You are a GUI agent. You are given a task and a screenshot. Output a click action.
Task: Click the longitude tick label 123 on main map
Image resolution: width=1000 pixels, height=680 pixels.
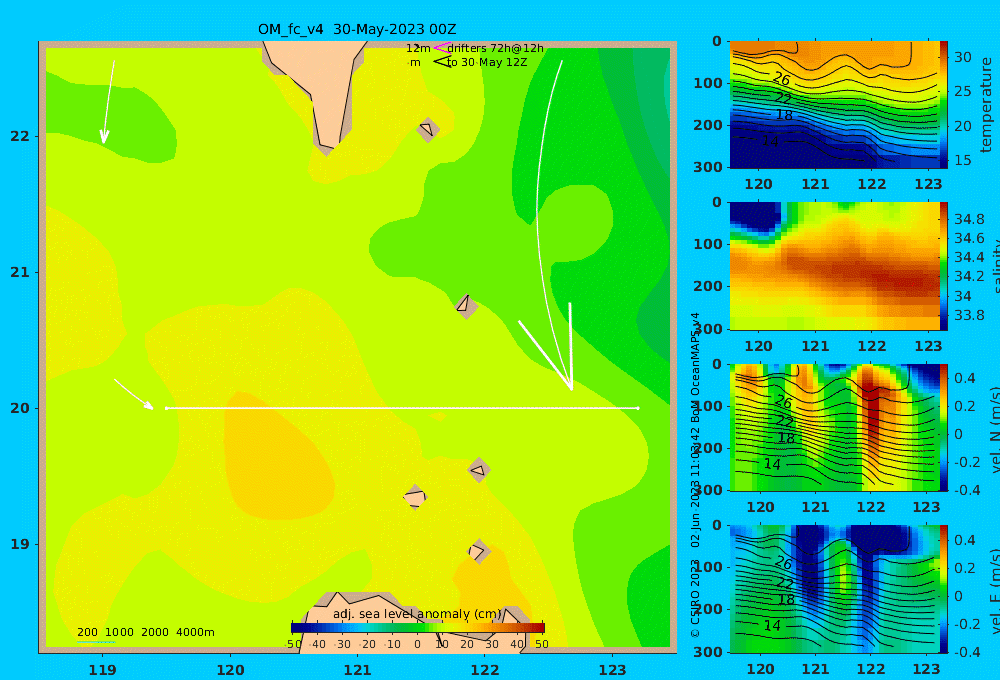click(613, 670)
